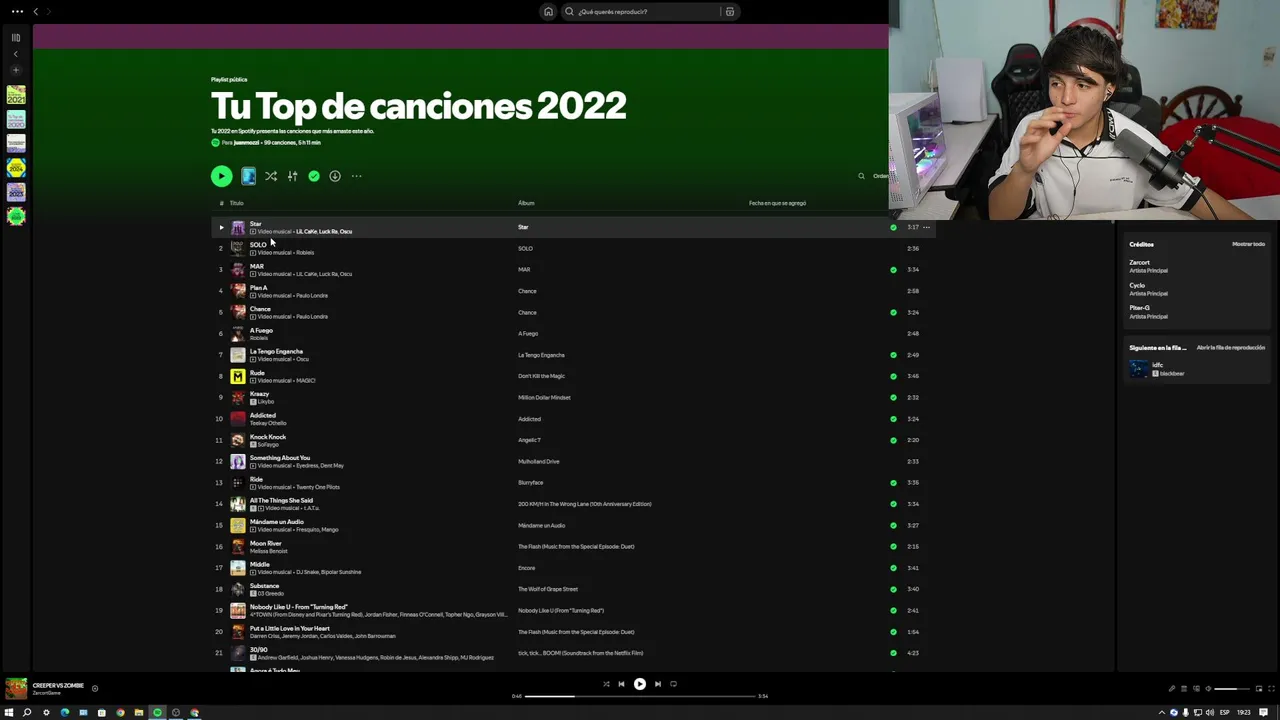The height and width of the screenshot is (720, 1280).
Task: Search within the playlist
Action: coord(861,176)
